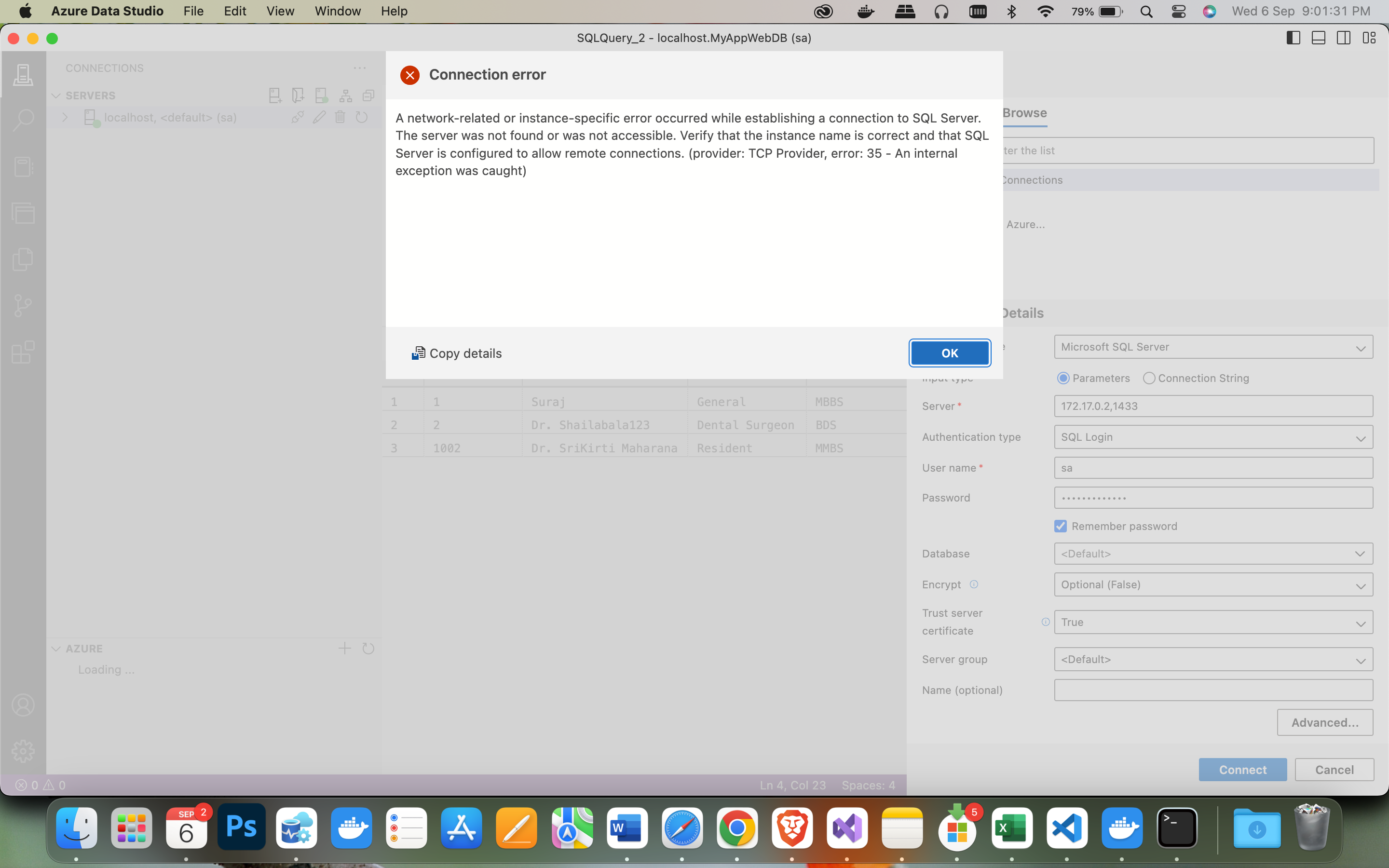The image size is (1389, 868).
Task: Click the Accounts icon in sidebar
Action: [x=23, y=705]
